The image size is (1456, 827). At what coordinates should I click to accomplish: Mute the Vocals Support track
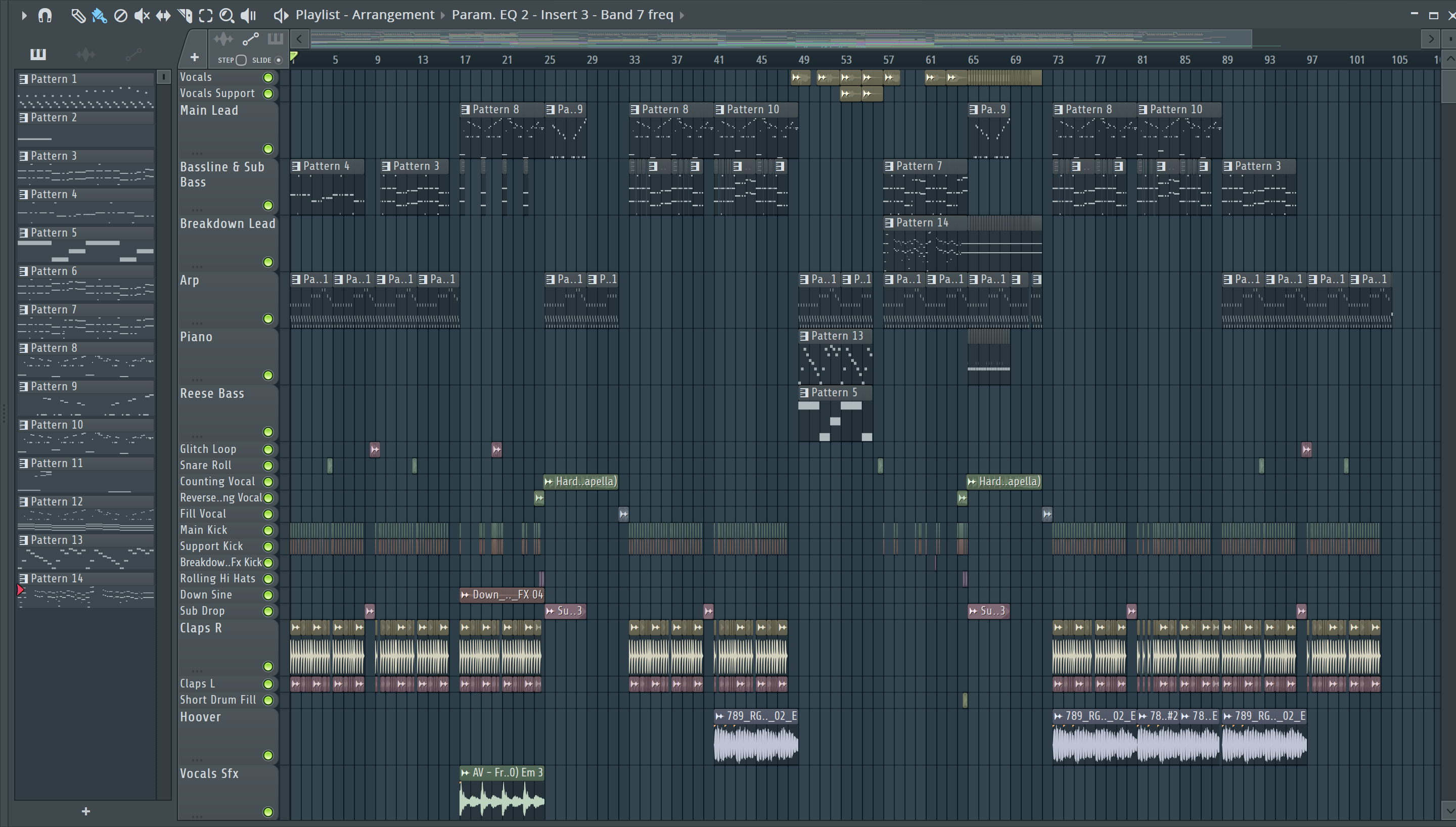(268, 93)
